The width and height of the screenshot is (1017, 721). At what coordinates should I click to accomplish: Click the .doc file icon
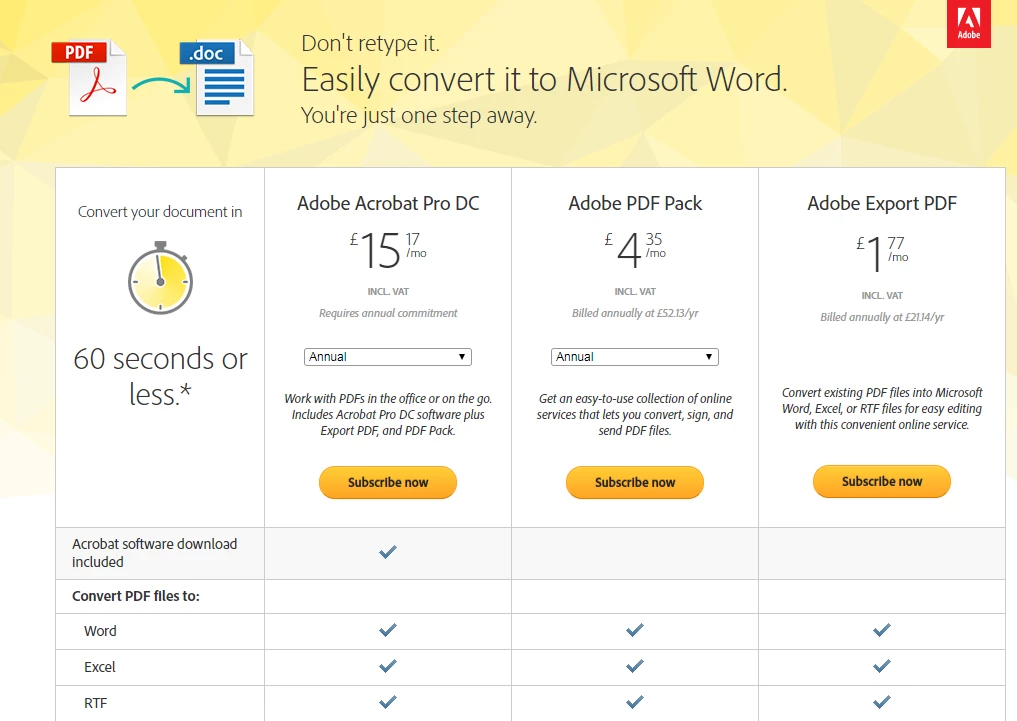pos(217,78)
